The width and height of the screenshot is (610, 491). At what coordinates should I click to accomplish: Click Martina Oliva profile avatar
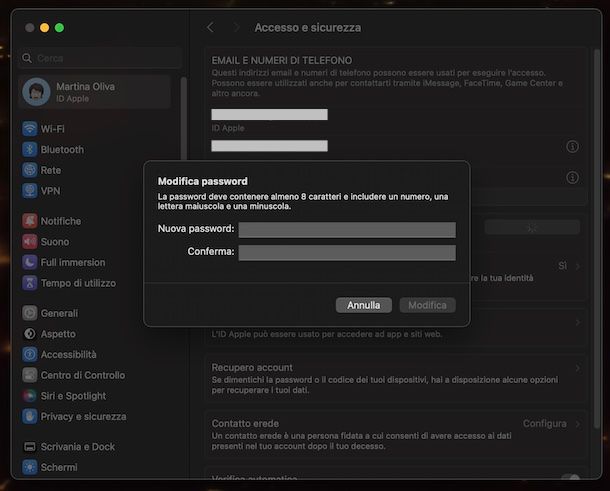36,92
